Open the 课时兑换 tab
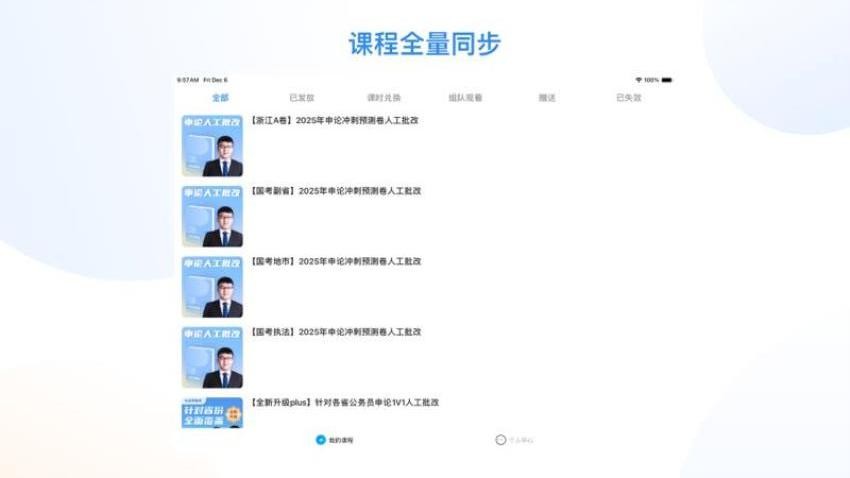 tap(383, 98)
